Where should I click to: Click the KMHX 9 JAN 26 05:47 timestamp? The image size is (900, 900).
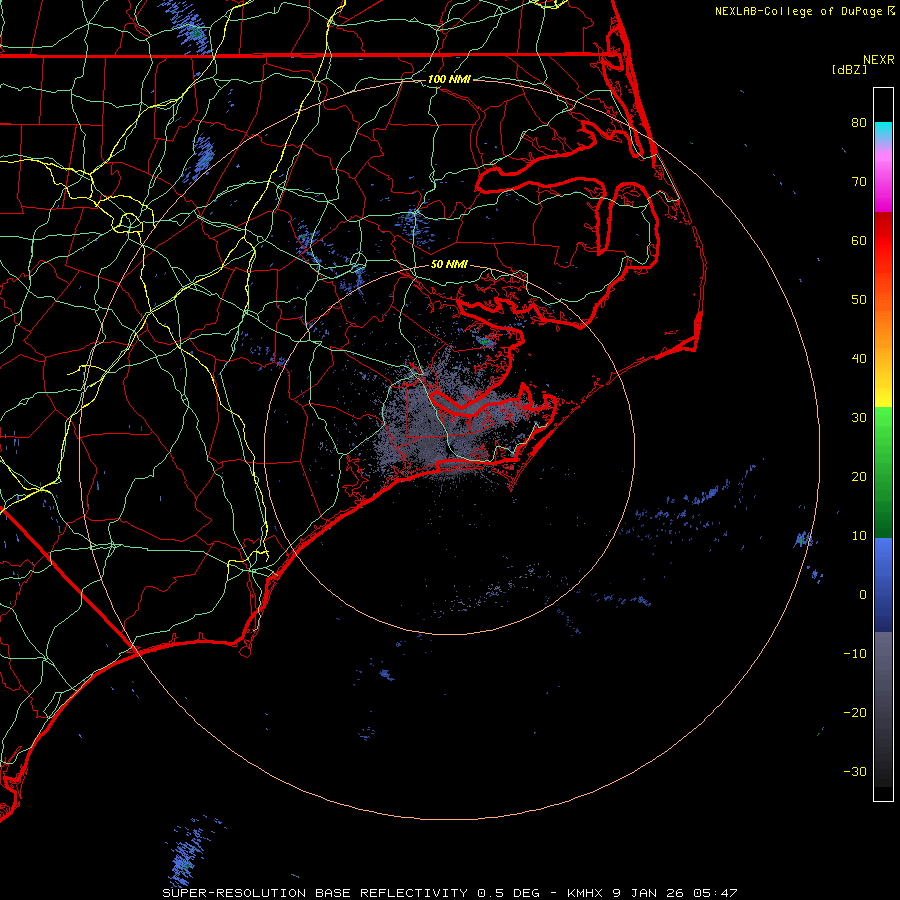652,893
